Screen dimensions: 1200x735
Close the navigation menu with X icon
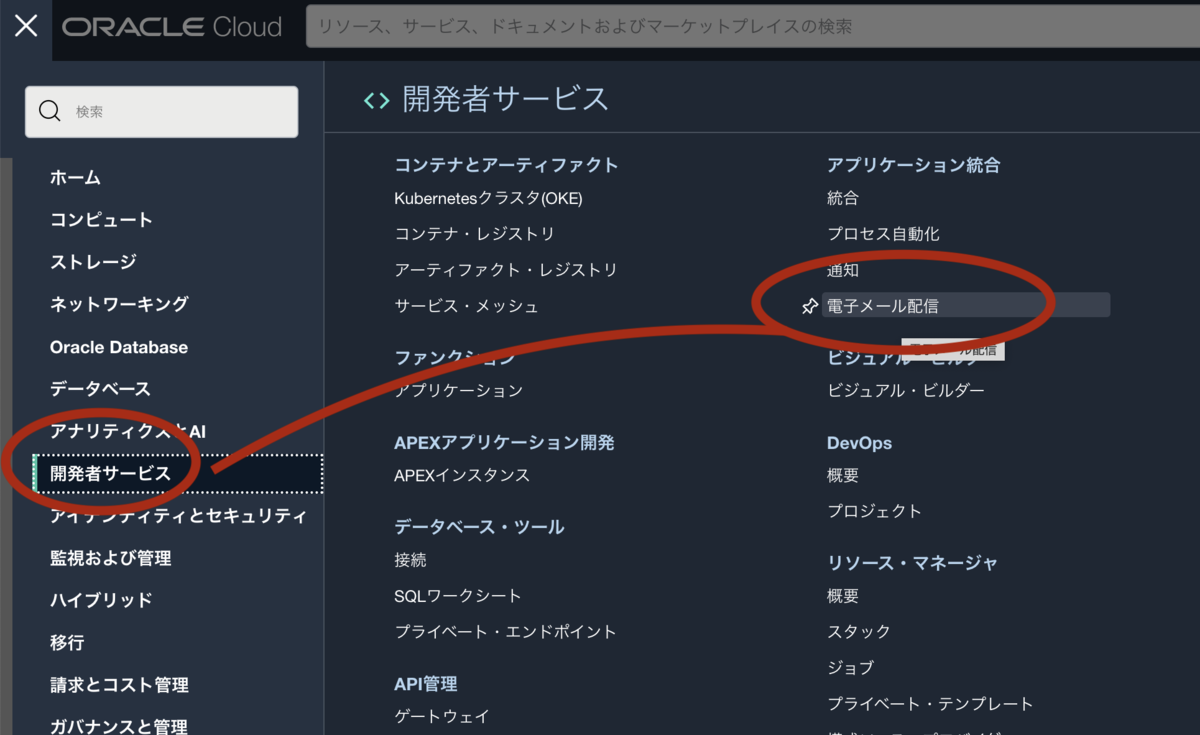click(26, 26)
